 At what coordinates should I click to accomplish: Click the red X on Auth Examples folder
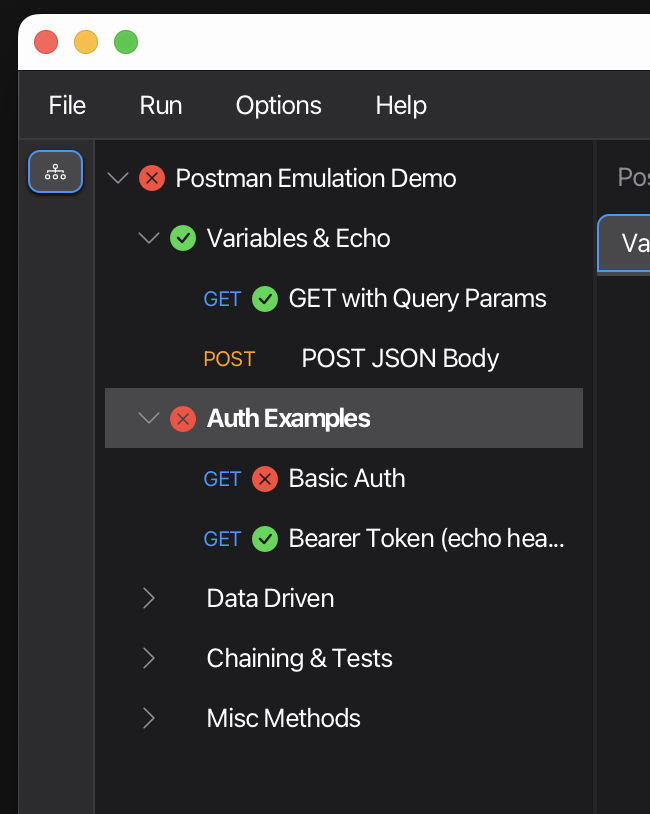(x=181, y=419)
